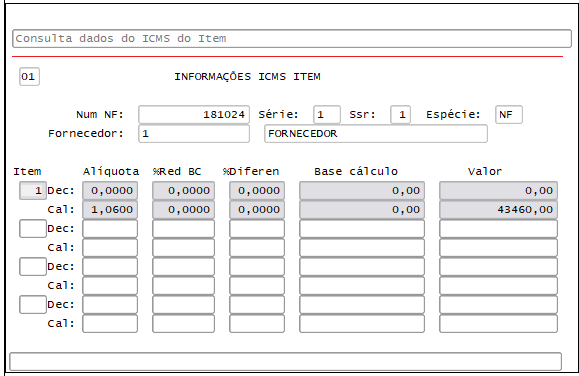Image resolution: width=579 pixels, height=376 pixels.
Task: Select item 1 Dec Base cálculo field
Action: coord(362,191)
